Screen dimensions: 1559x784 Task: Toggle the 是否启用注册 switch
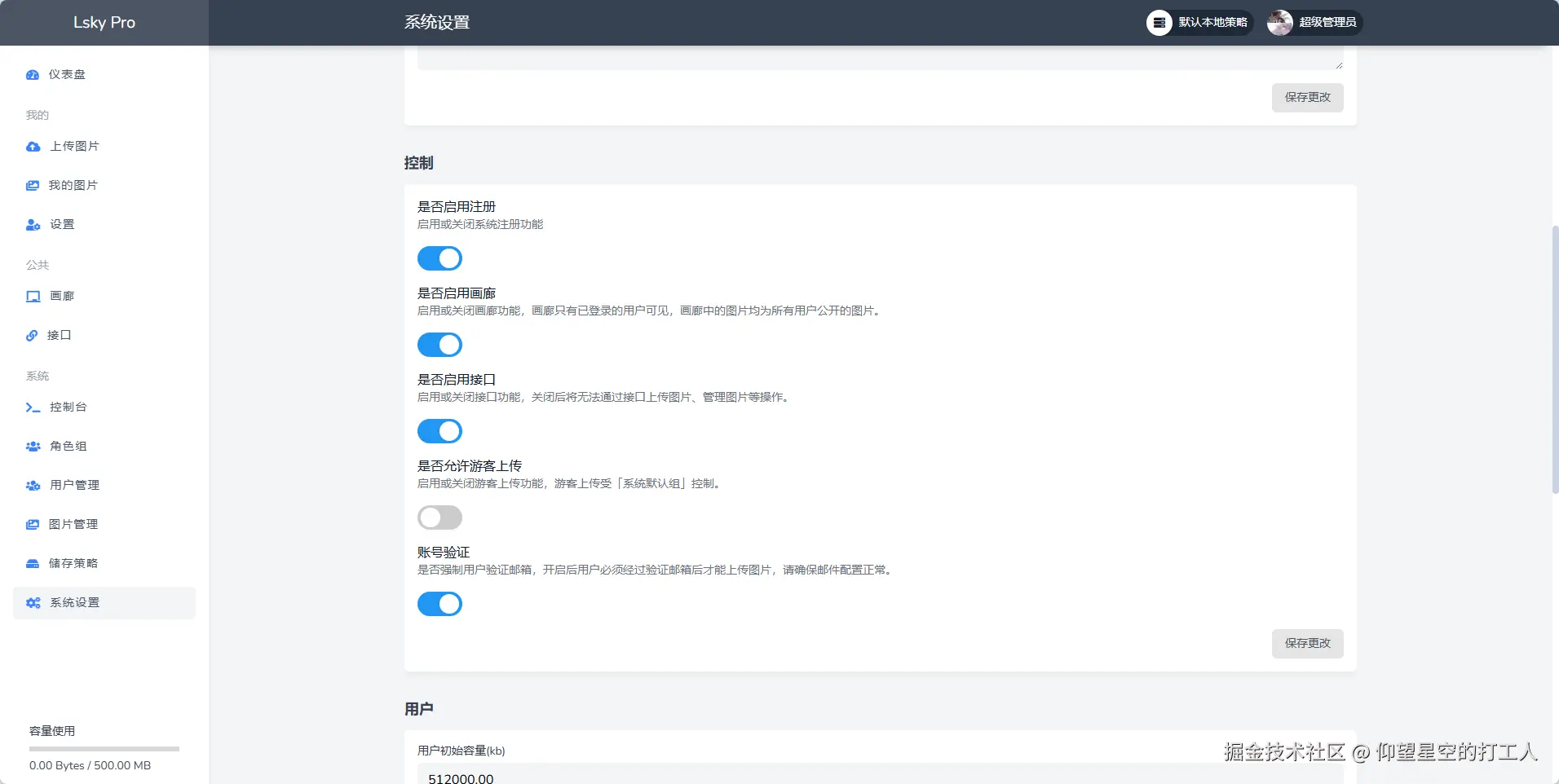(439, 258)
